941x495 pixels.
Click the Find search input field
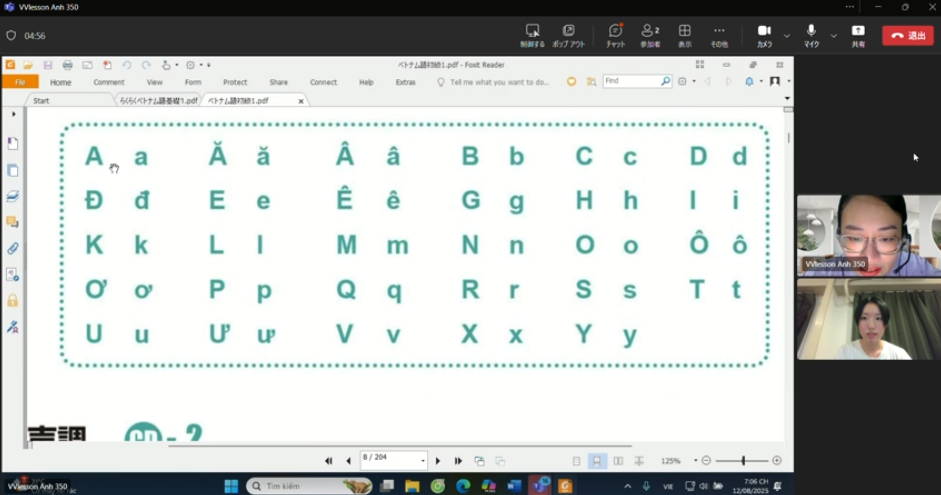632,81
